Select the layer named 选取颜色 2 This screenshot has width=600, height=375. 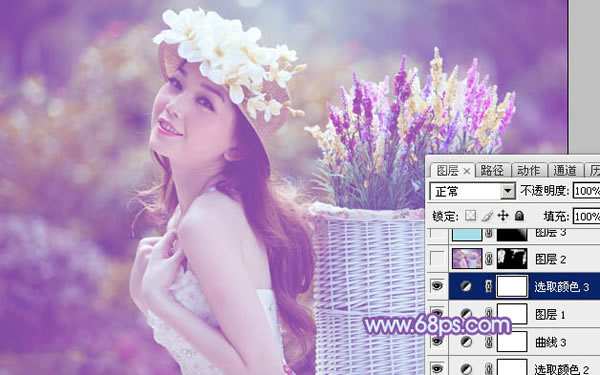(x=561, y=369)
